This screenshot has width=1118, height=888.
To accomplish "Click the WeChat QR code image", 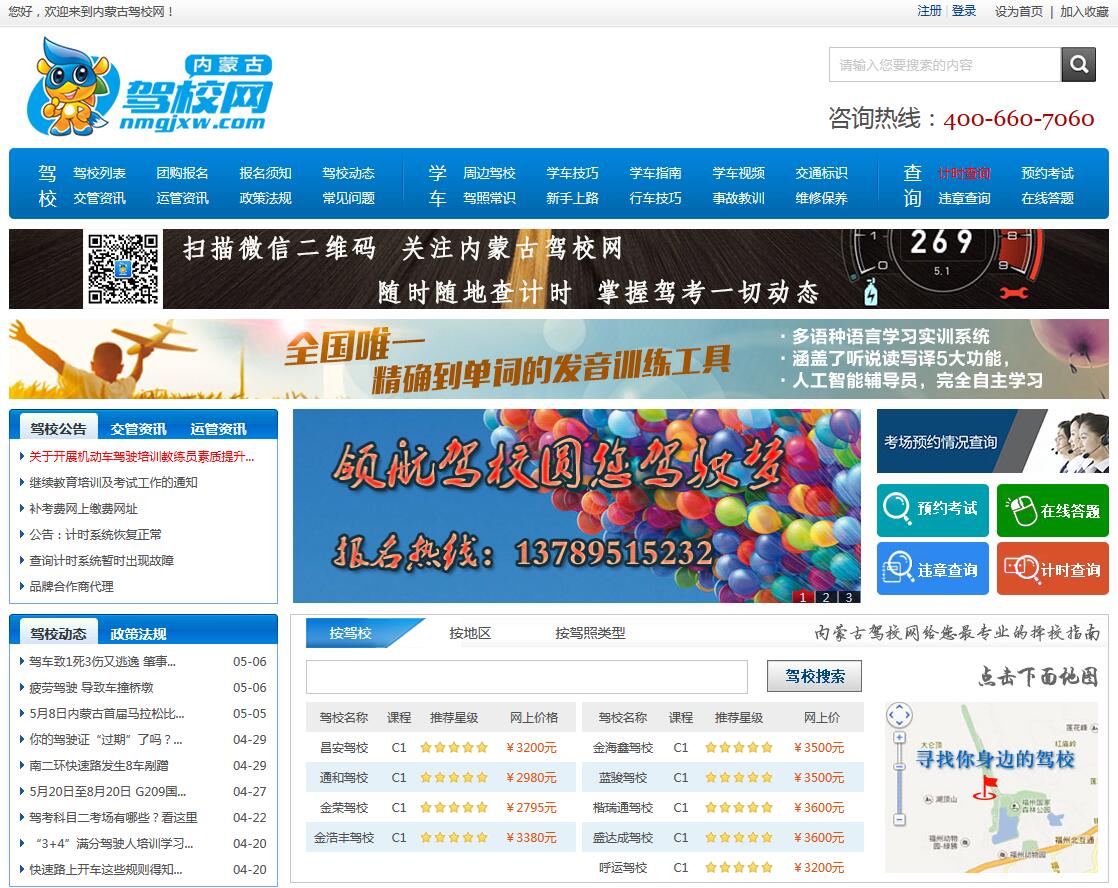I will pos(123,269).
